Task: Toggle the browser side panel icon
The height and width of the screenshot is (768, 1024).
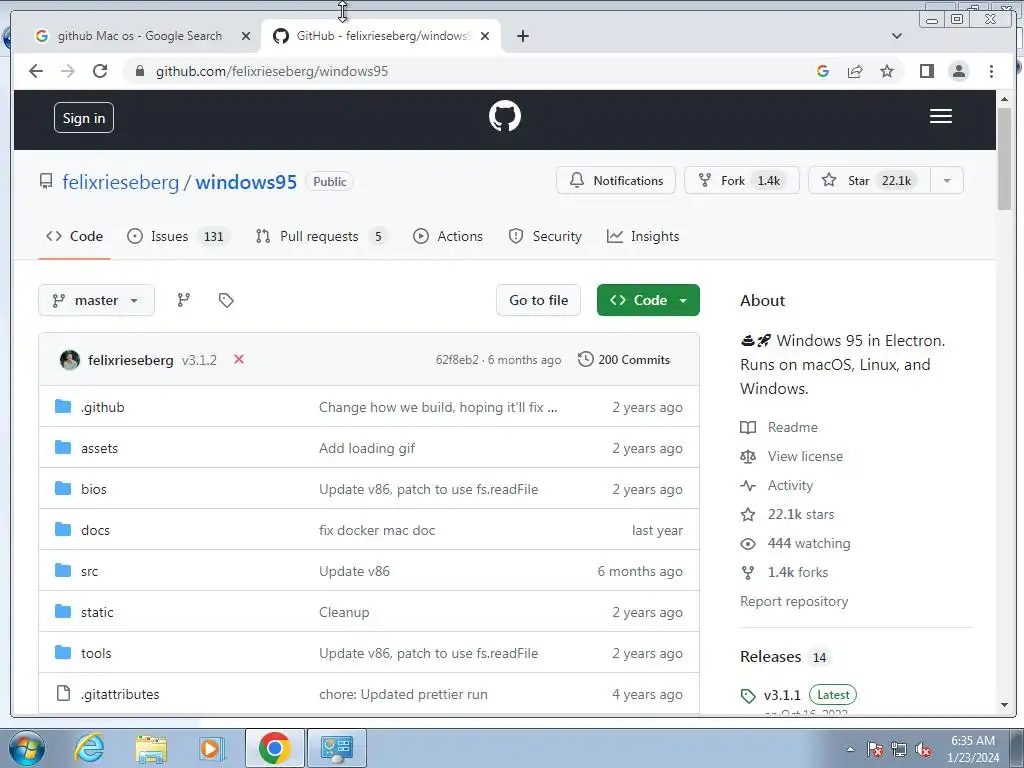Action: [927, 71]
